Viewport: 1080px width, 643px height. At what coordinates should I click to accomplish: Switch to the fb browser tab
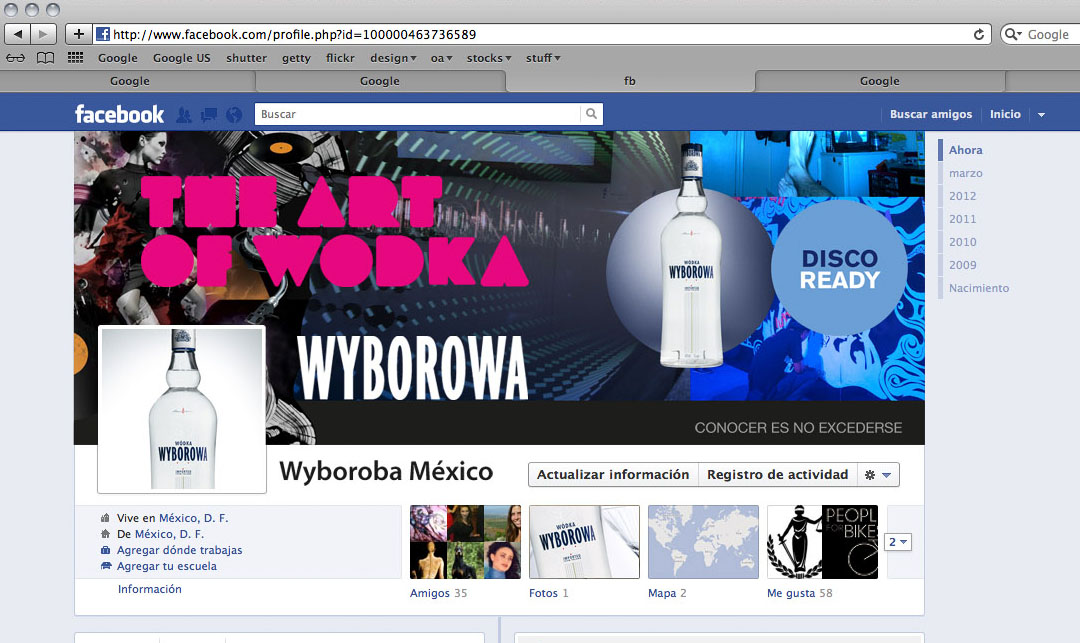tap(630, 81)
